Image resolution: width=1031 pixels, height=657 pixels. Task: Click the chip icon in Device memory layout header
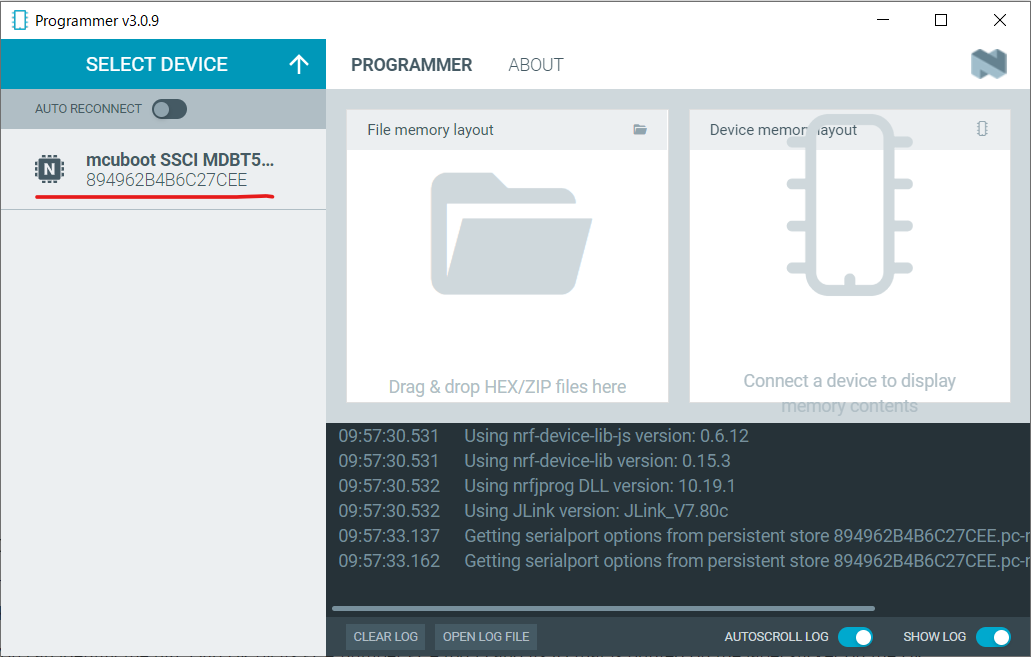(x=982, y=129)
